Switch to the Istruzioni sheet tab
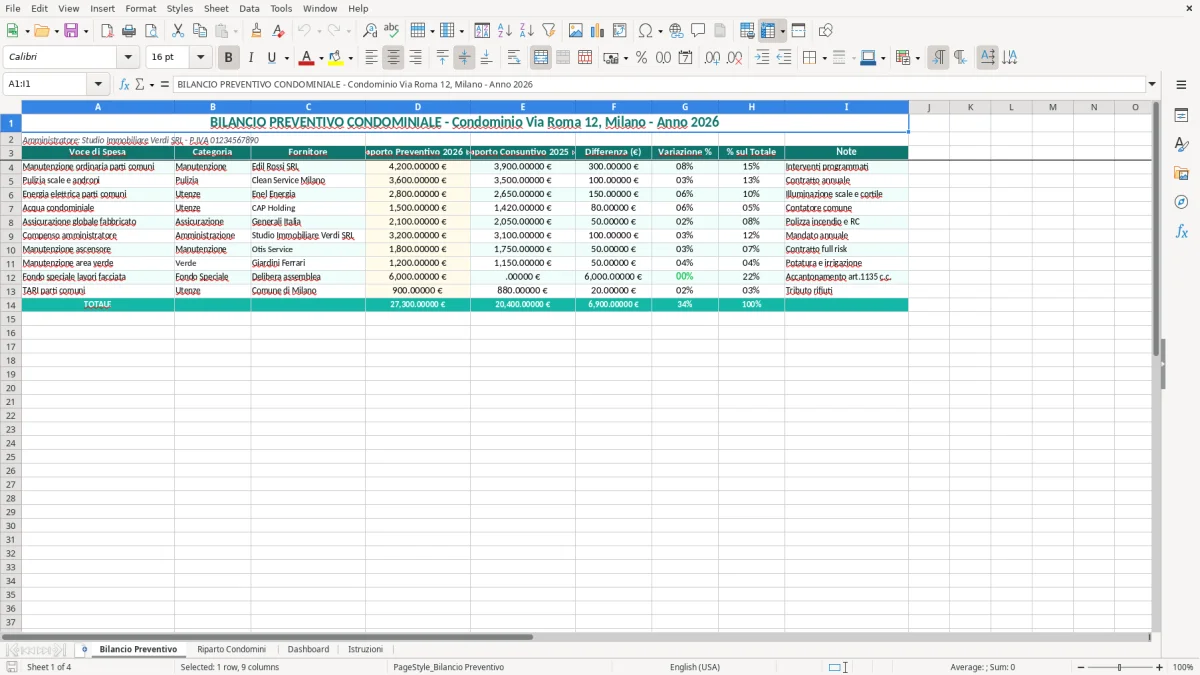This screenshot has width=1200, height=675. click(365, 650)
